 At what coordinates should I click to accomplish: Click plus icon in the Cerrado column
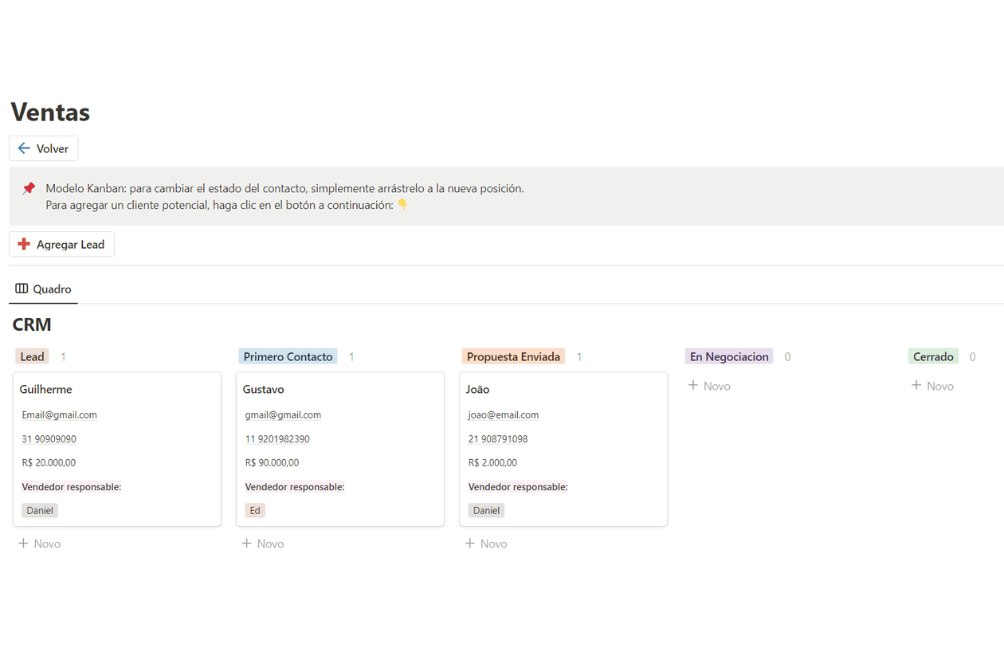coord(916,386)
